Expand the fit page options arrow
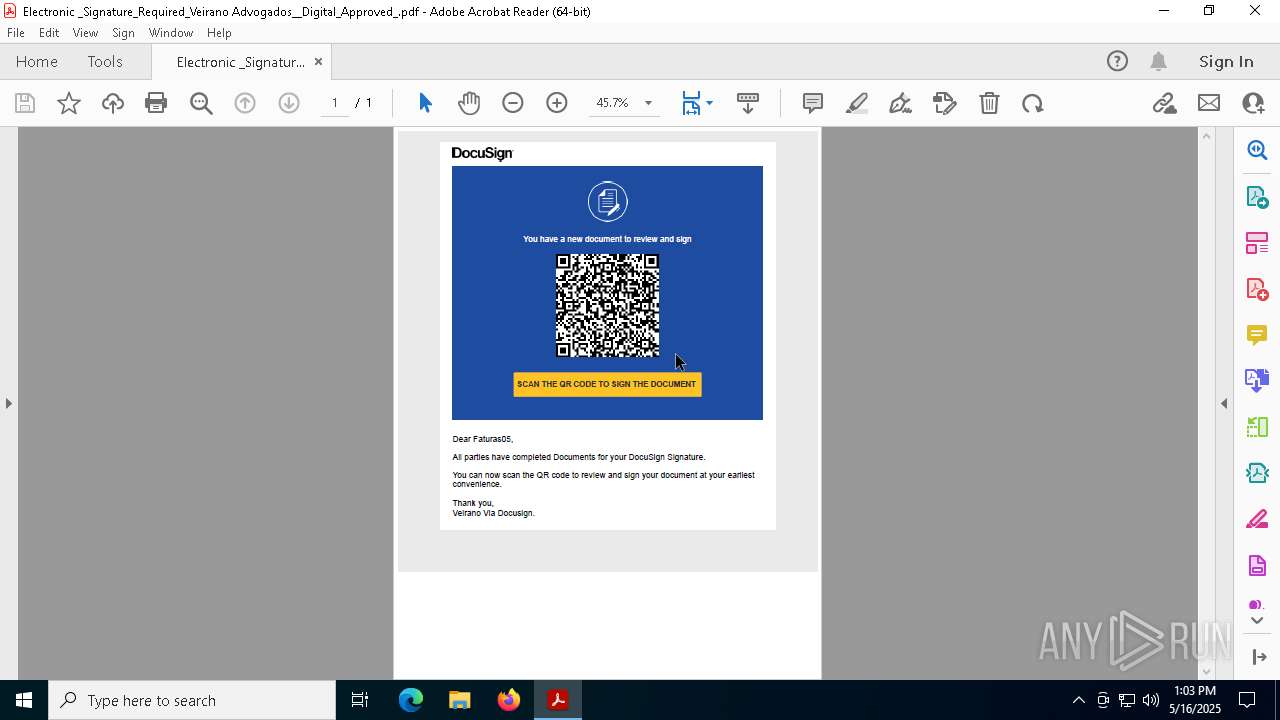1280x720 pixels. [709, 103]
